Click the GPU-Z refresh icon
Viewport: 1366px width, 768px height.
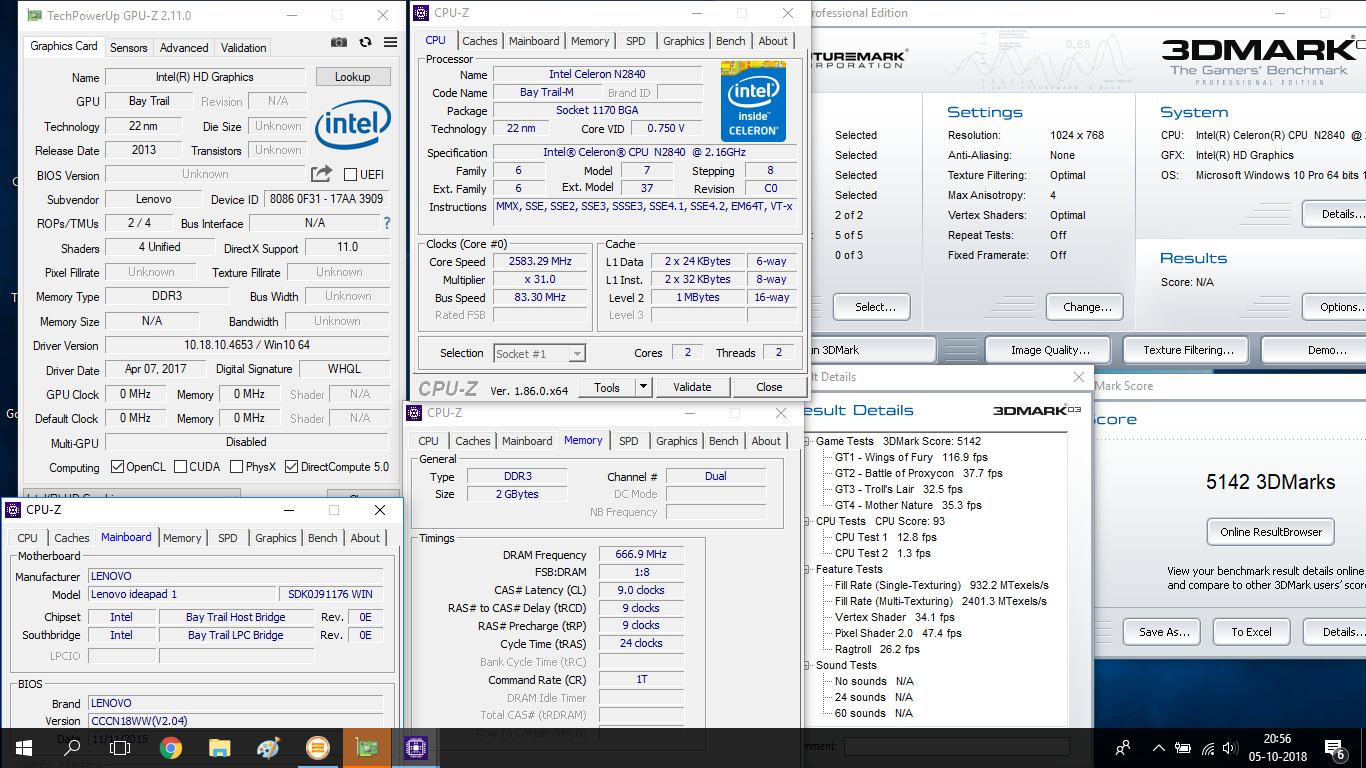pyautogui.click(x=365, y=42)
